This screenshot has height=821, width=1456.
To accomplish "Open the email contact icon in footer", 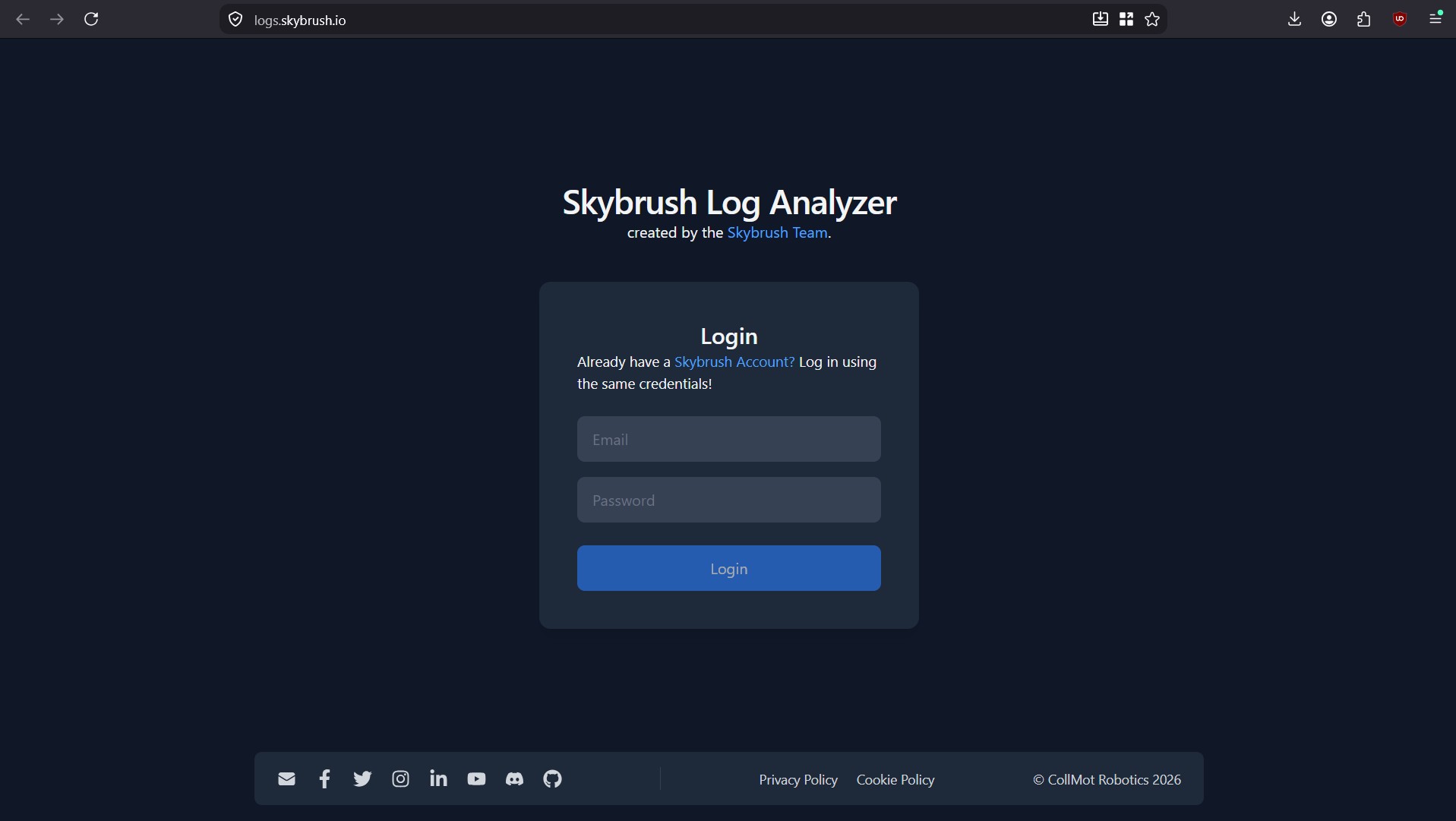I will (x=286, y=779).
